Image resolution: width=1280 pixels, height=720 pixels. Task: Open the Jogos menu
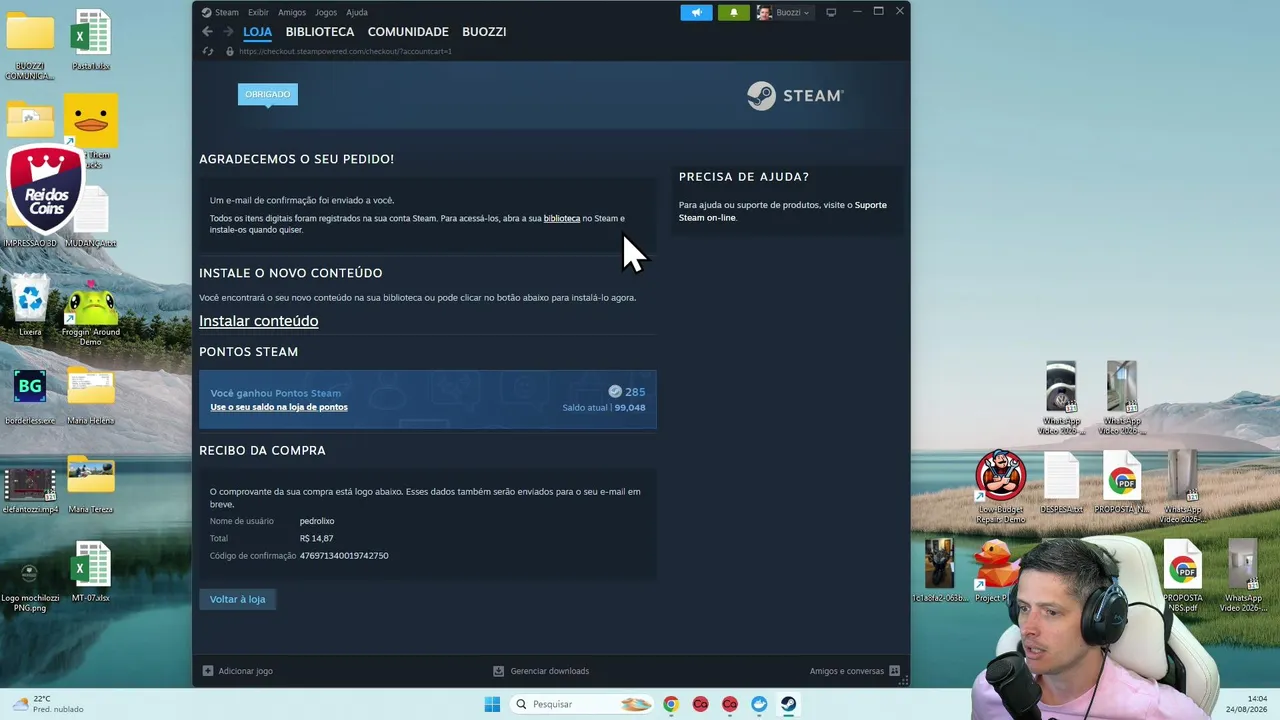[x=326, y=12]
